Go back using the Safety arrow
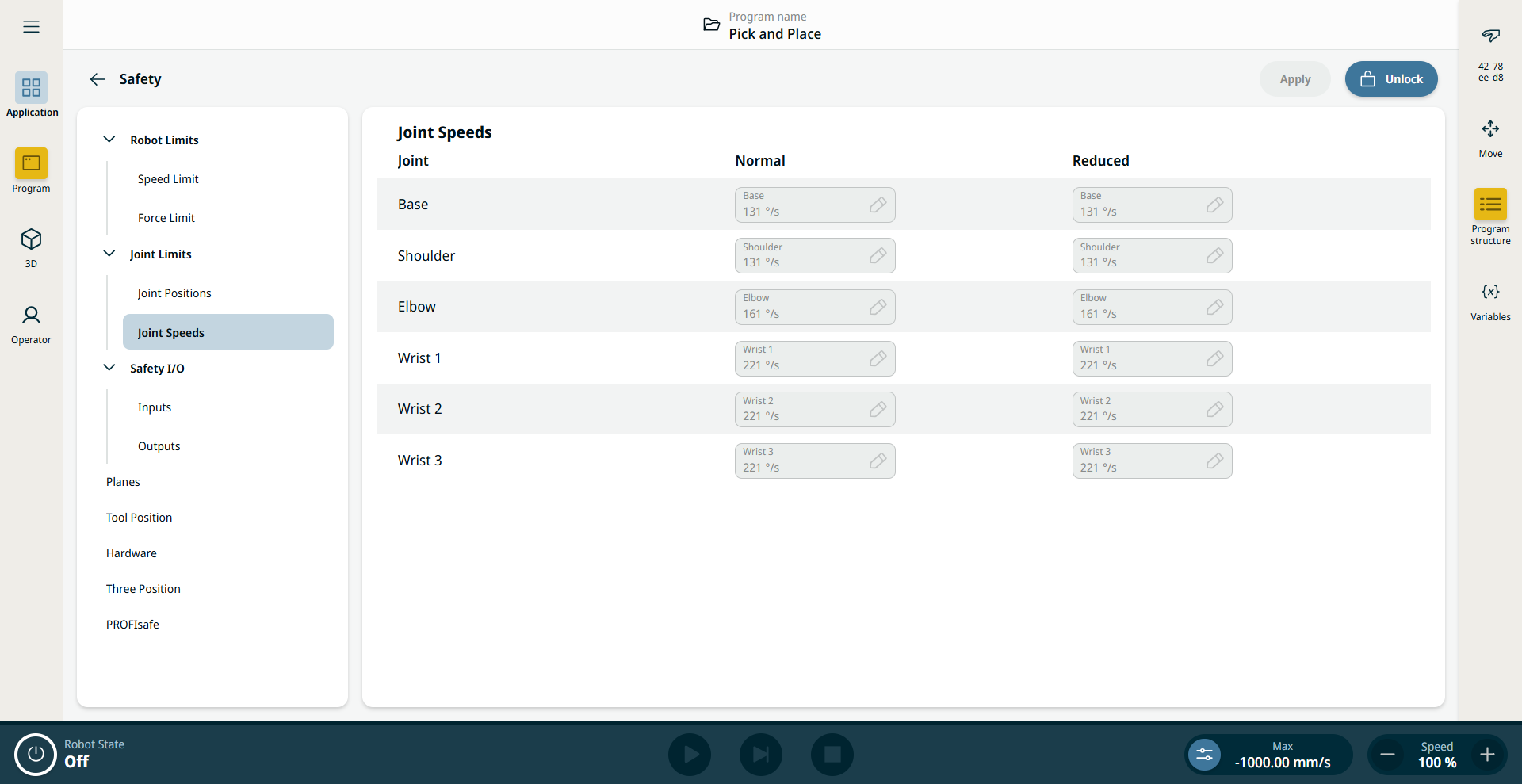Image resolution: width=1522 pixels, height=784 pixels. 98,79
